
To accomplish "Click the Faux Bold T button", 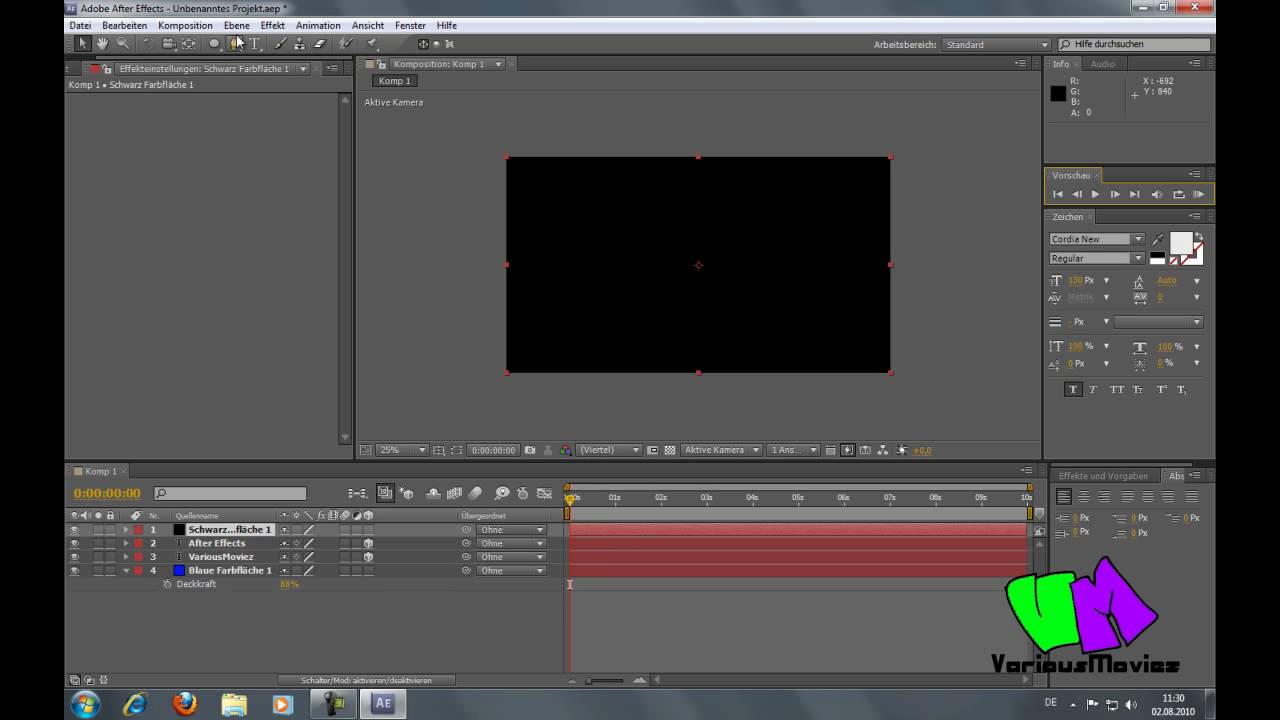I will [1073, 389].
